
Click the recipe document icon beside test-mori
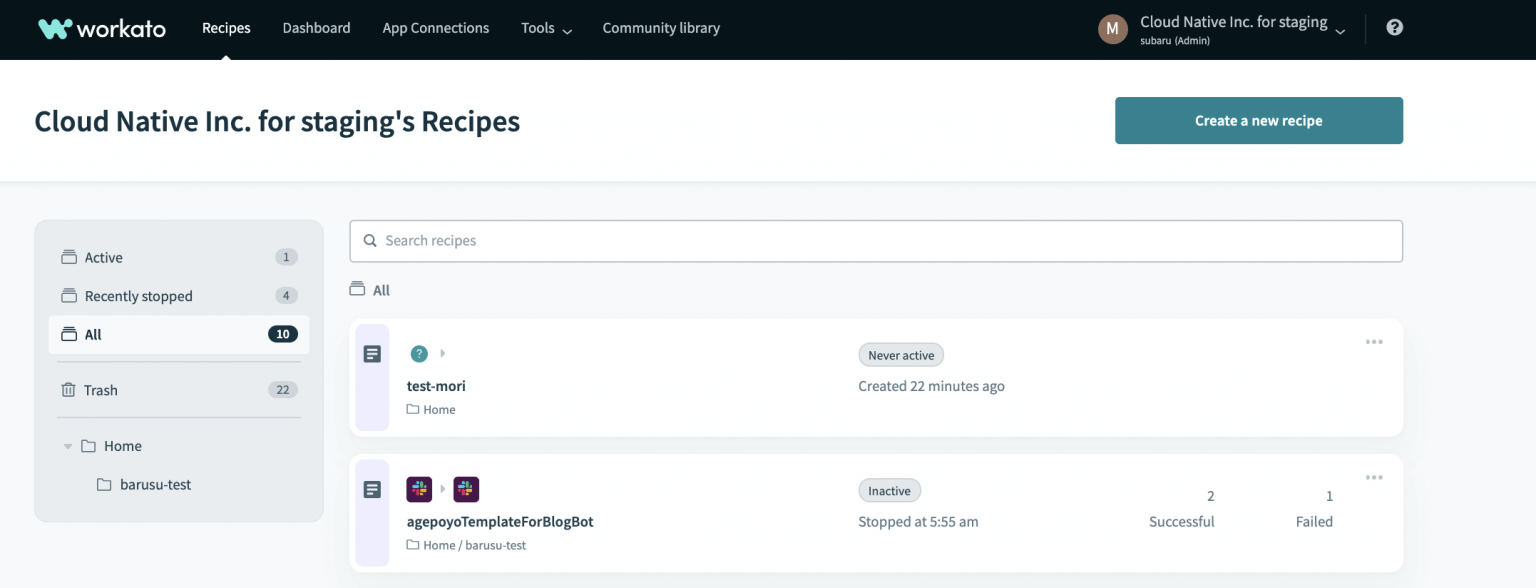(x=372, y=354)
